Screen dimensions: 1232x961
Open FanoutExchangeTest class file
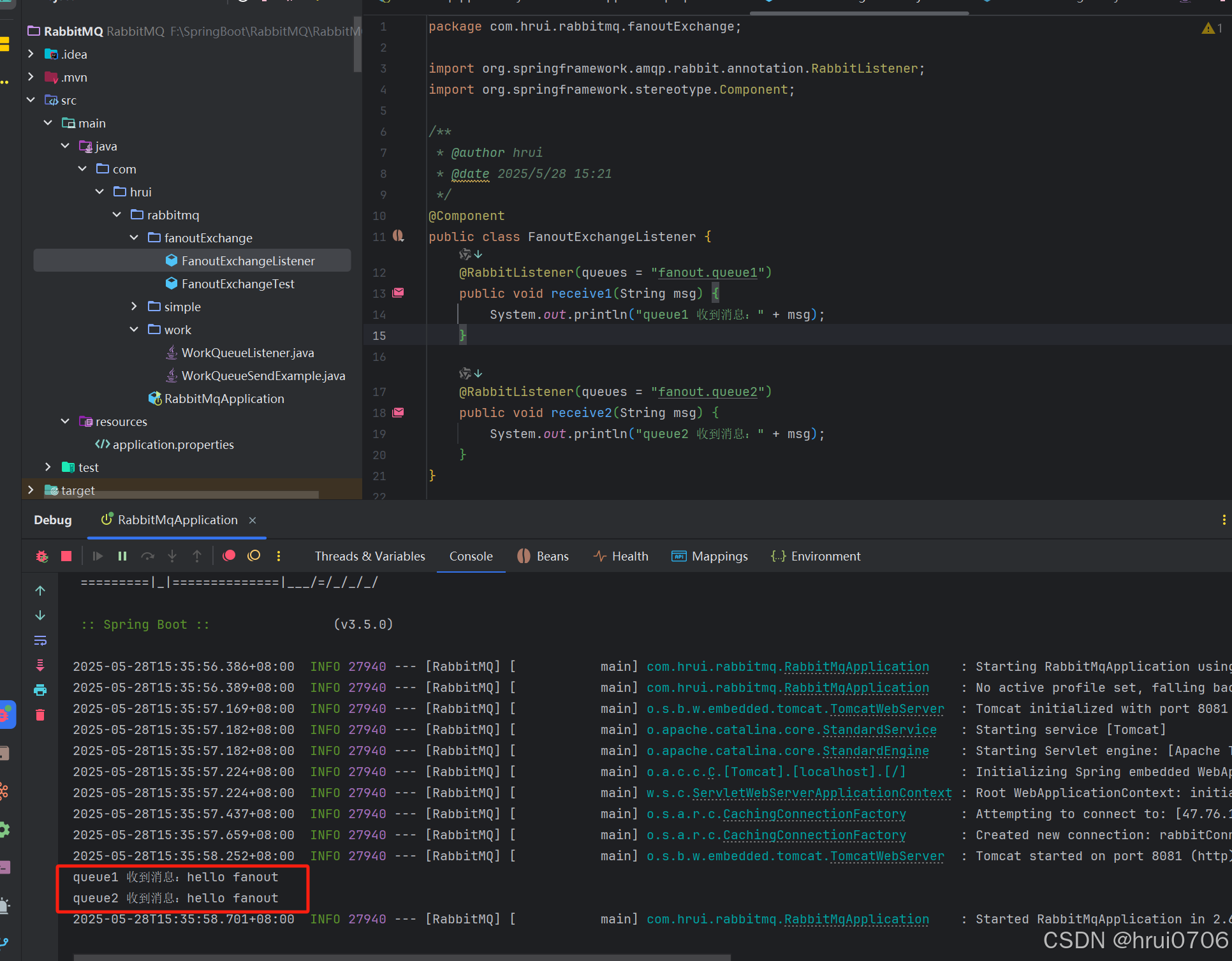pyautogui.click(x=237, y=284)
